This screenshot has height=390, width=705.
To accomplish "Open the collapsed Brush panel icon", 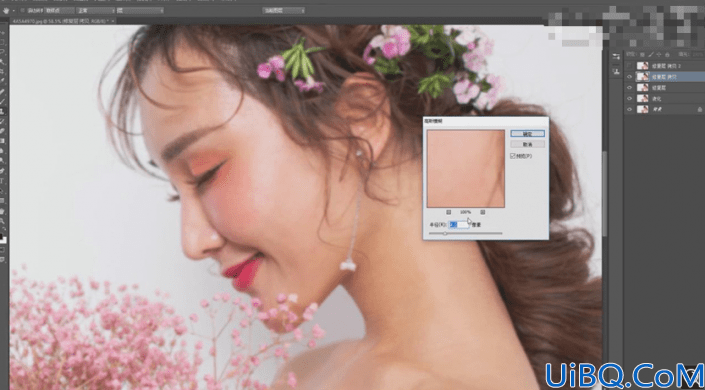I will tap(616, 56).
